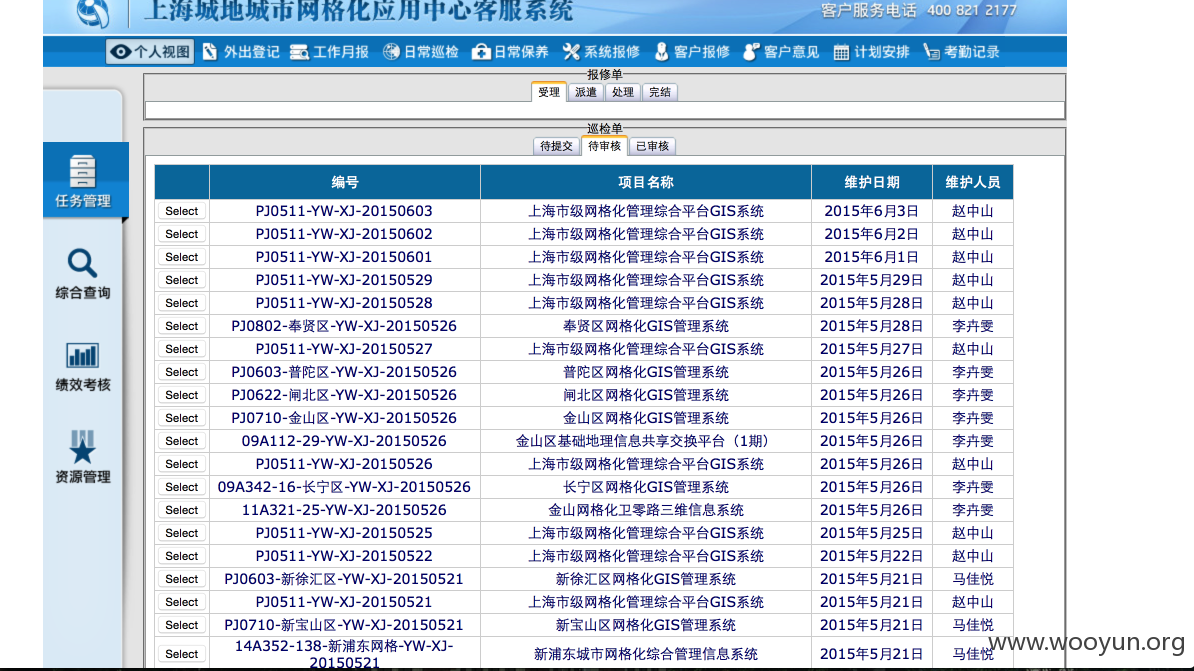The width and height of the screenshot is (1194, 671).
Task: Open 考勤记录 in the toolbar
Action: [x=961, y=52]
